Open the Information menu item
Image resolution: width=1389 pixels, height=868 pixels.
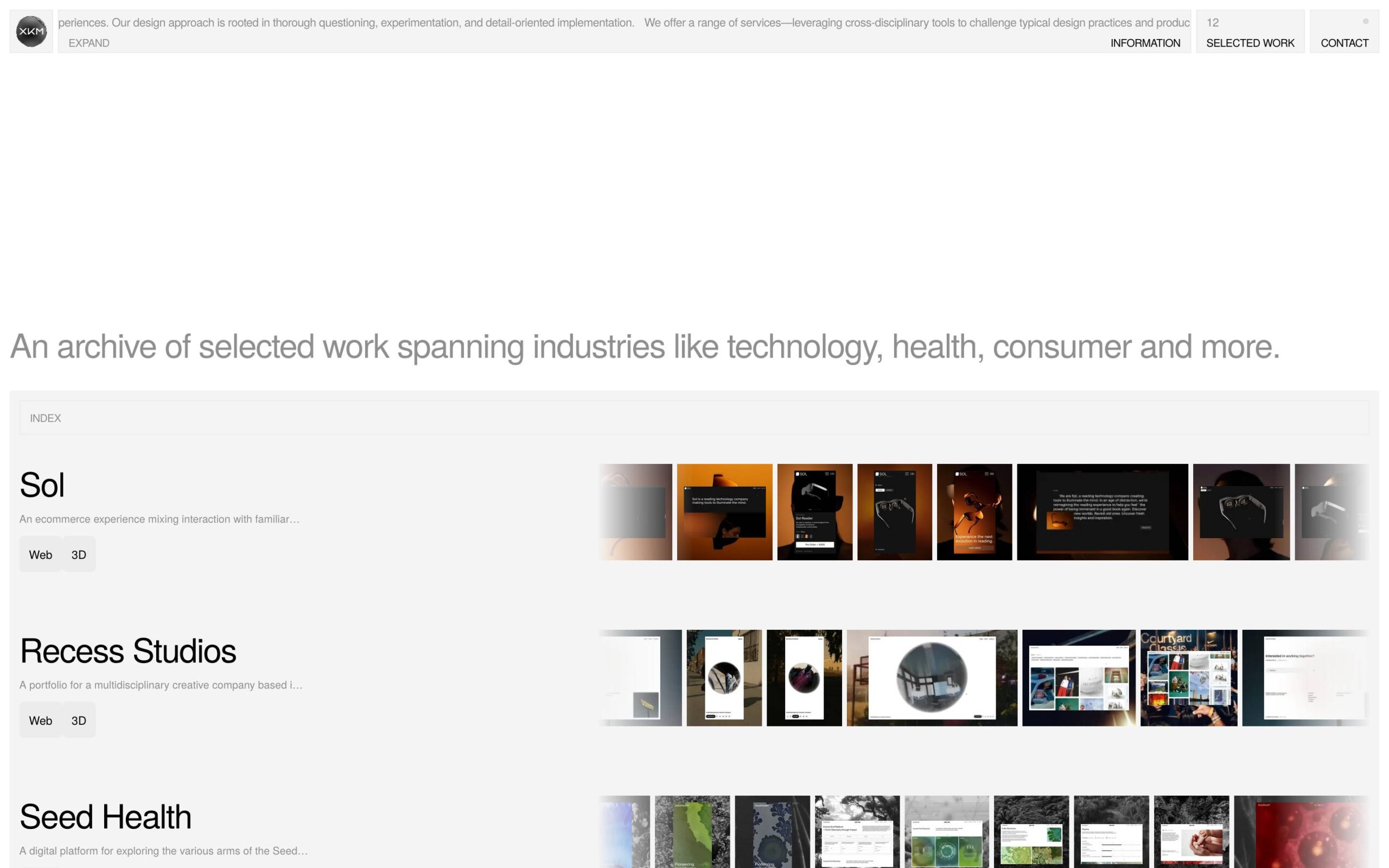click(1144, 43)
